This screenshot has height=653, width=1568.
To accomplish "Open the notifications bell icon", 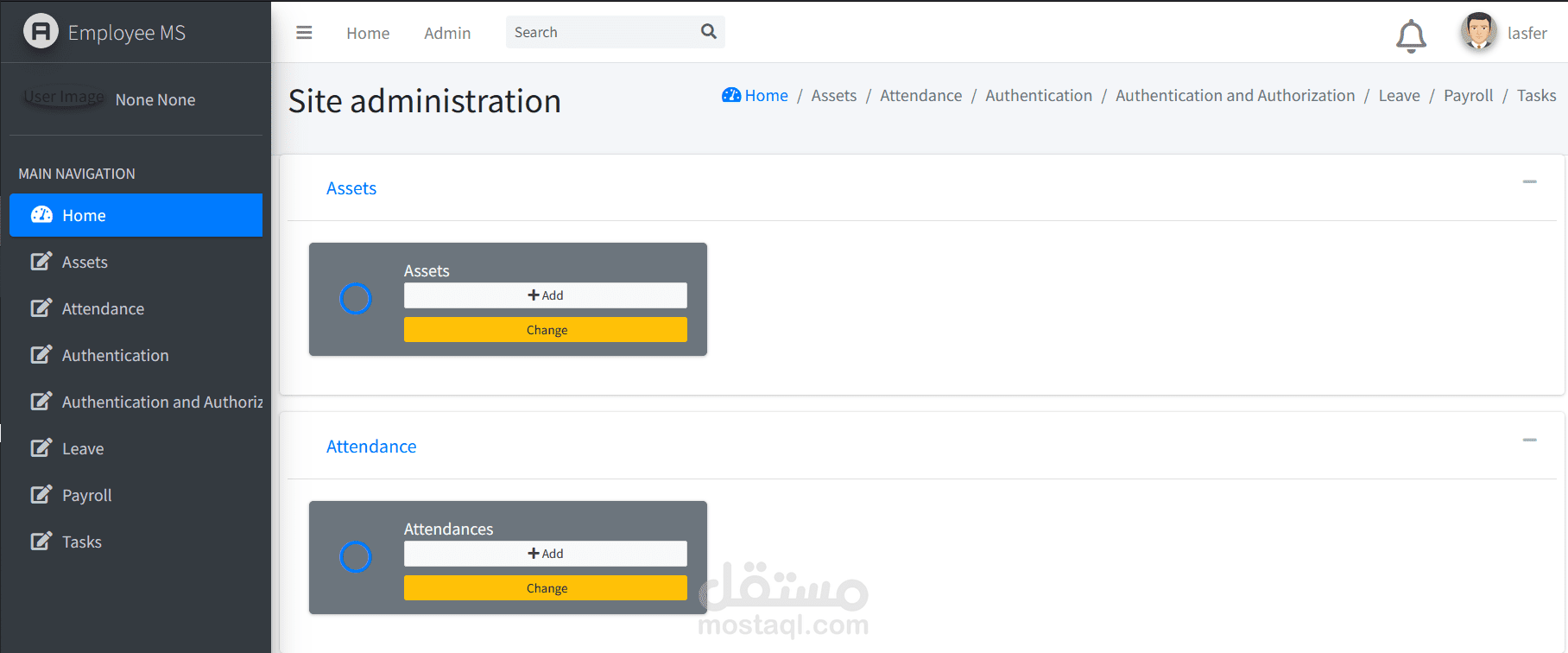I will coord(1411,35).
